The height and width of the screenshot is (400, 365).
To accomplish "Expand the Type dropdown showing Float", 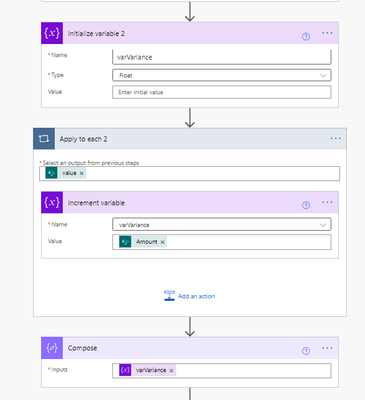I will [222, 75].
